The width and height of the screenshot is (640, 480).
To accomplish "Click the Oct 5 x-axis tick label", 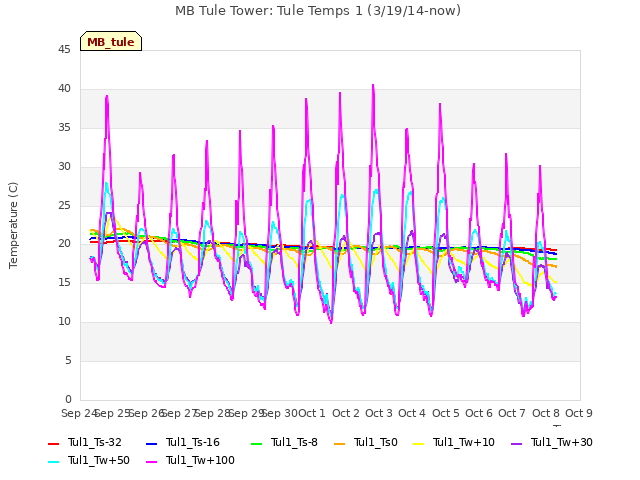I will click(446, 413).
